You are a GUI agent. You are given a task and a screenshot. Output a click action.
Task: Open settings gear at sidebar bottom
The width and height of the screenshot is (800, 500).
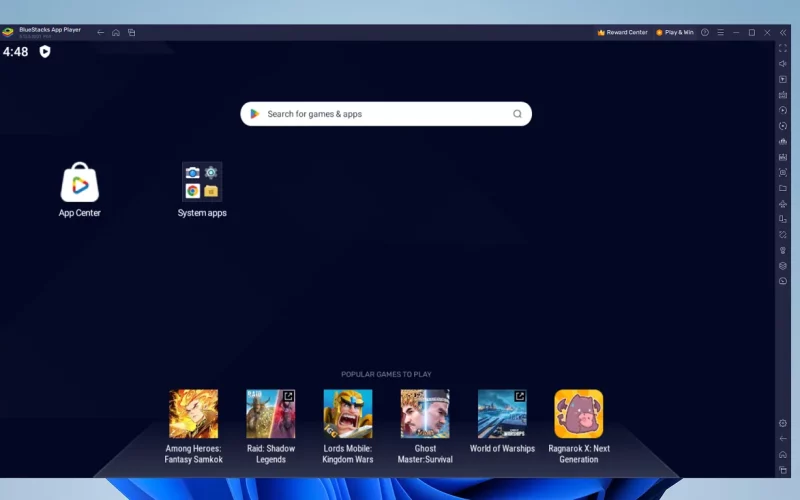click(783, 423)
